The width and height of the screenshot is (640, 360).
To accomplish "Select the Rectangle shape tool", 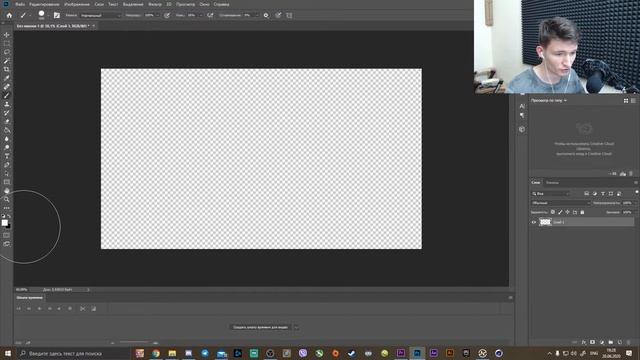I will (7, 182).
